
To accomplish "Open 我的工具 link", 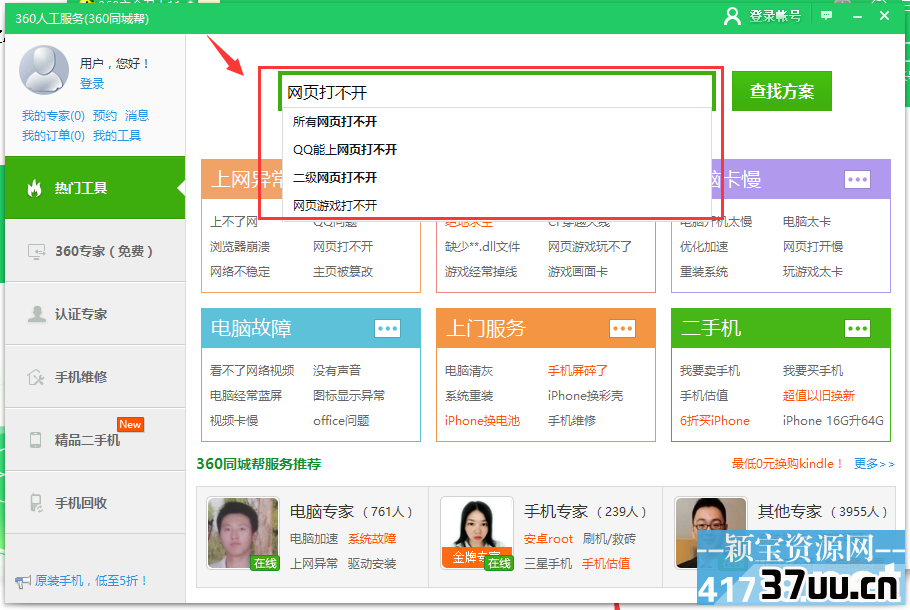I will [x=117, y=136].
